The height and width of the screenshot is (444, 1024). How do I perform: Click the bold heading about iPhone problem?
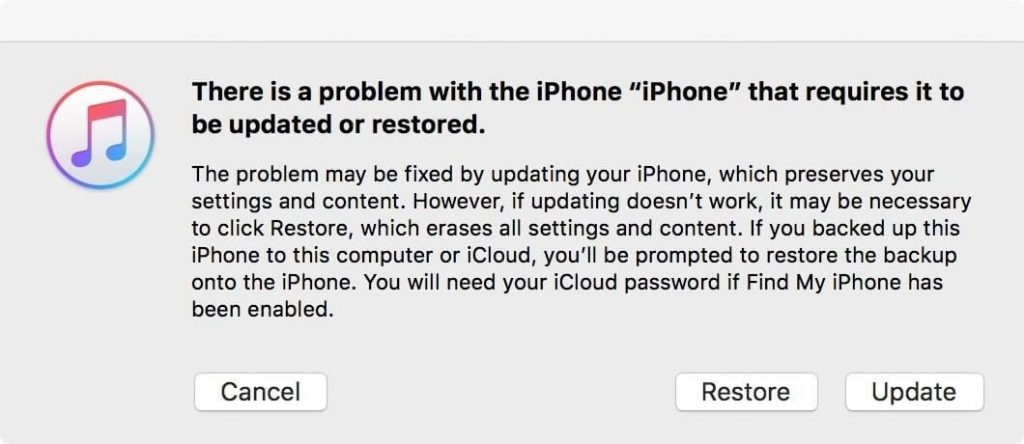coord(577,108)
